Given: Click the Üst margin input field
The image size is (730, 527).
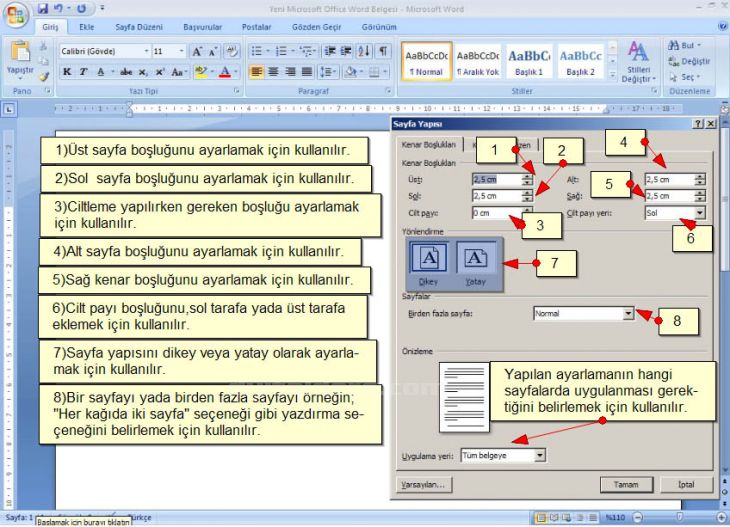Looking at the screenshot, I should (x=497, y=179).
